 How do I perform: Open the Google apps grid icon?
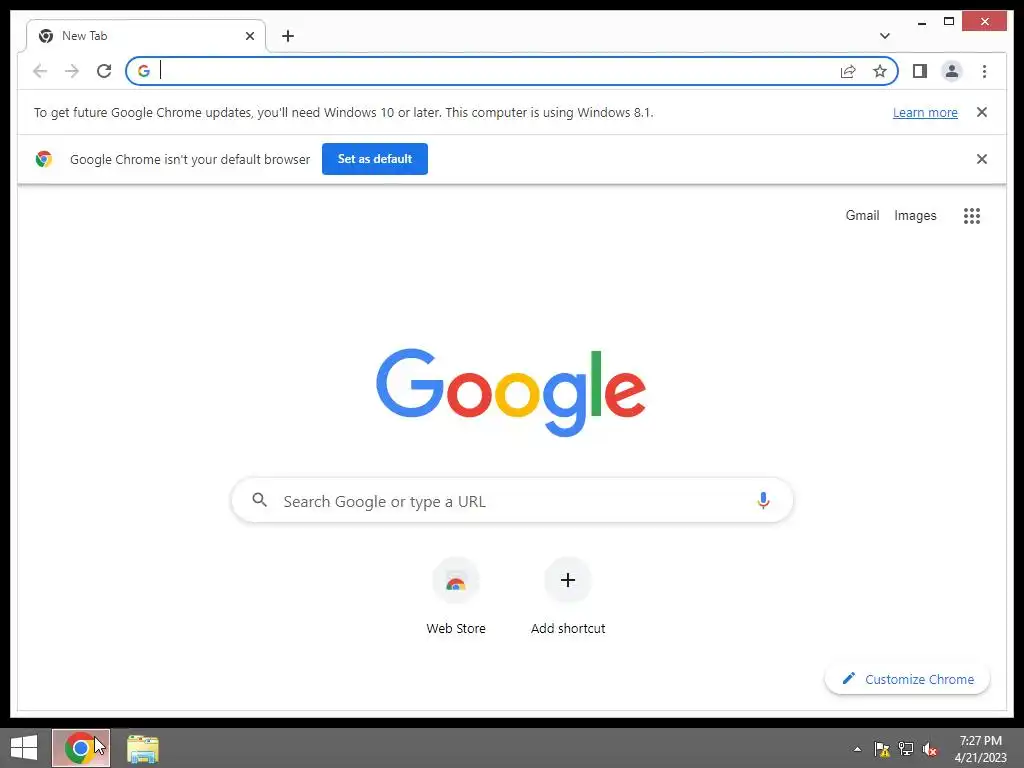click(x=972, y=216)
